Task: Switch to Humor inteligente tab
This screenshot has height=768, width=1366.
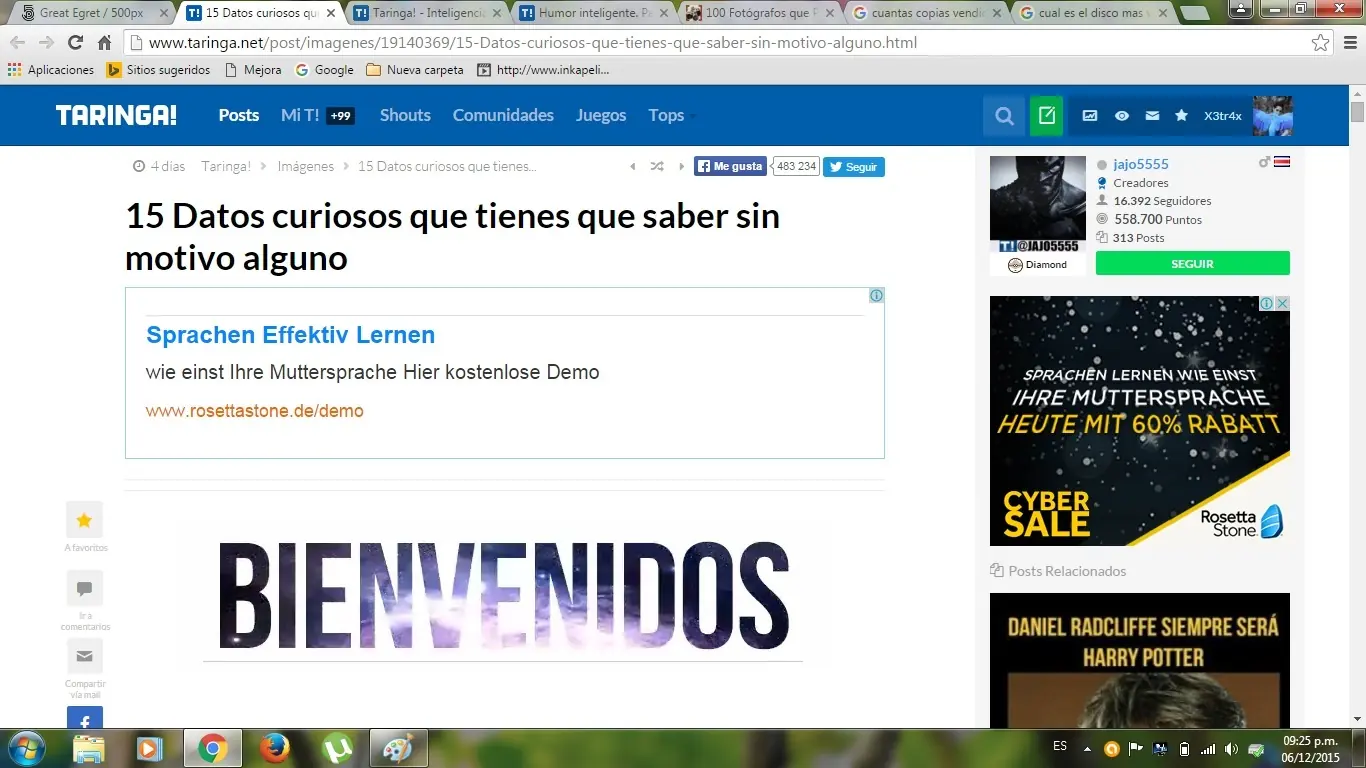Action: [594, 14]
